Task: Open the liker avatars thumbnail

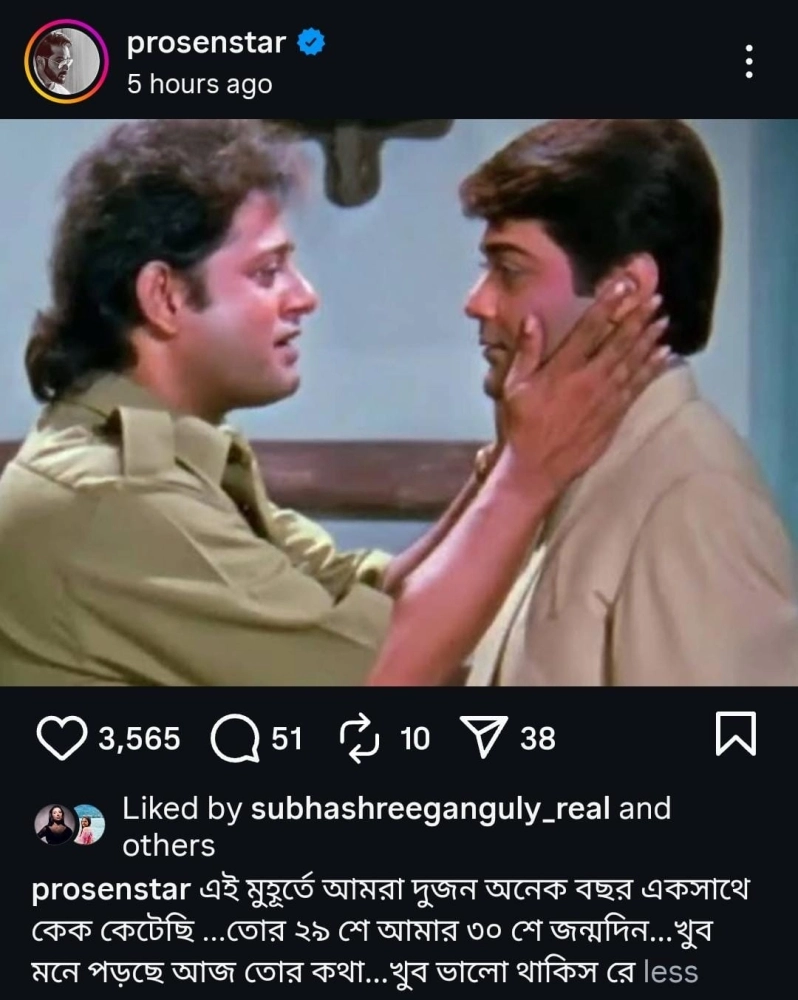Action: tap(70, 824)
